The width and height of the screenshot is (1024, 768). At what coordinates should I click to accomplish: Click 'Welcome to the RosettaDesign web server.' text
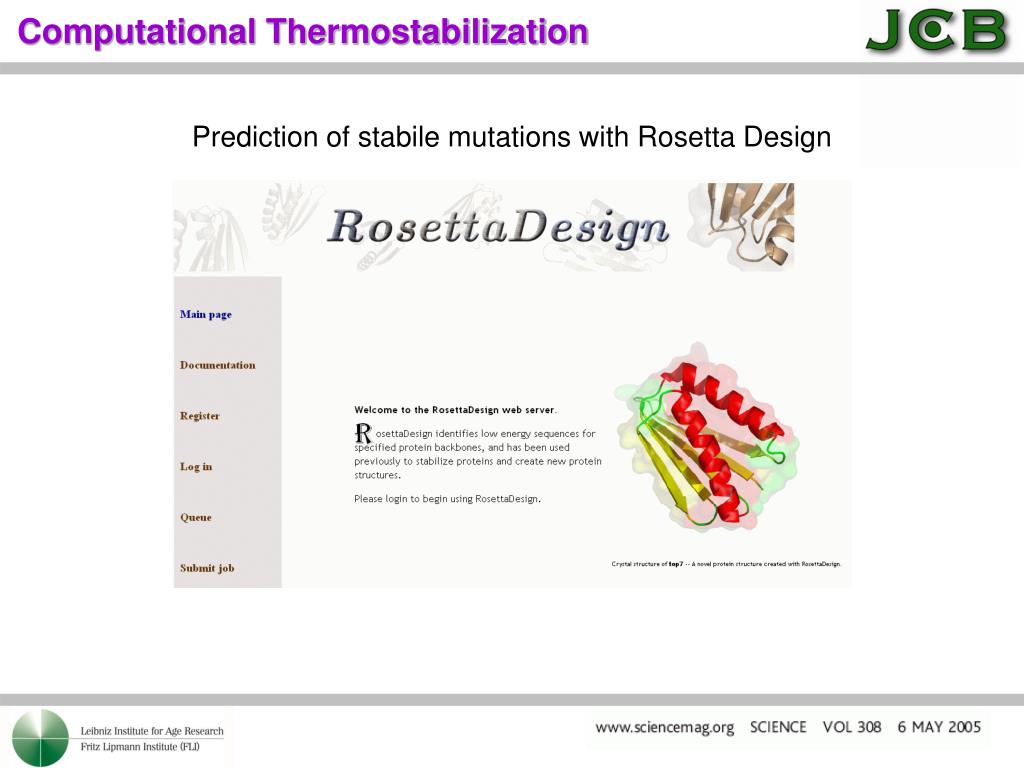coord(455,410)
